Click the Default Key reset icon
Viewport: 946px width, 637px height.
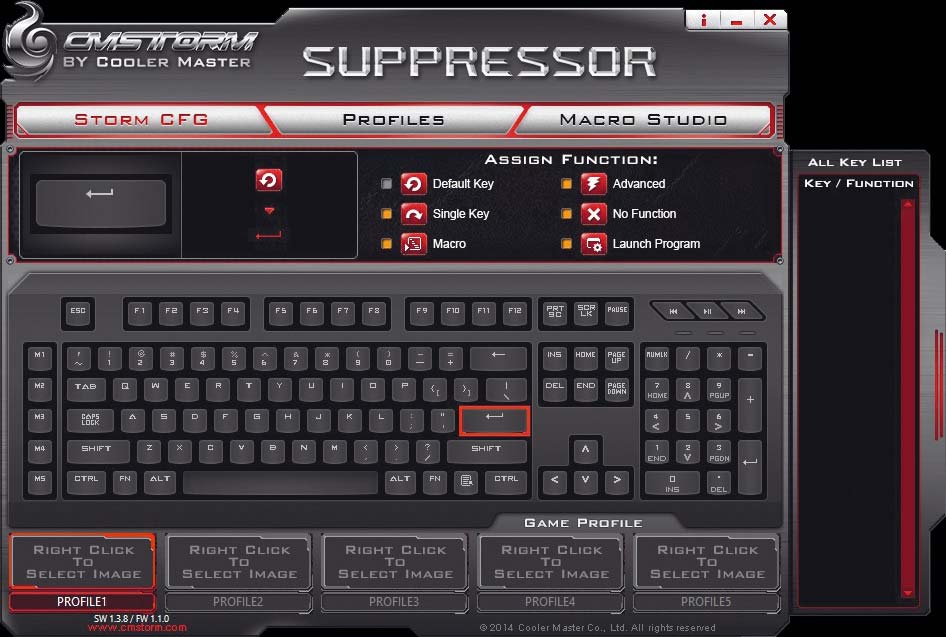tap(413, 183)
